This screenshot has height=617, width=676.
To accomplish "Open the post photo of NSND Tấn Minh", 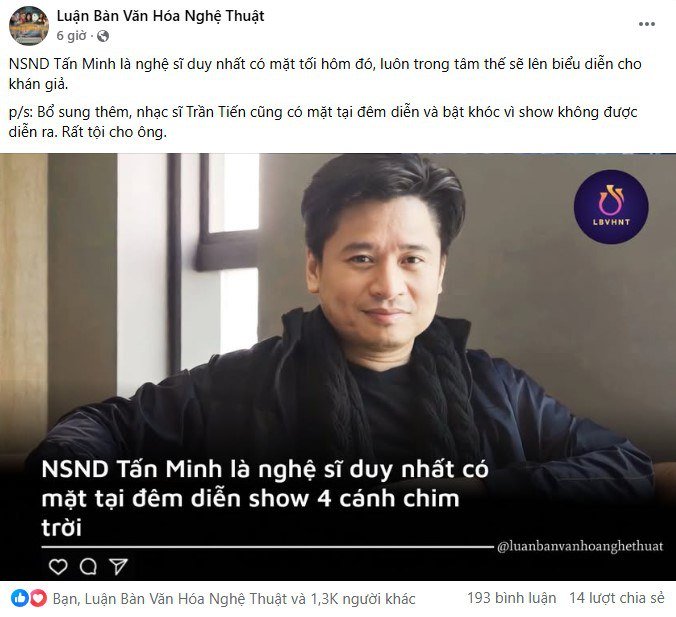I will (x=338, y=367).
